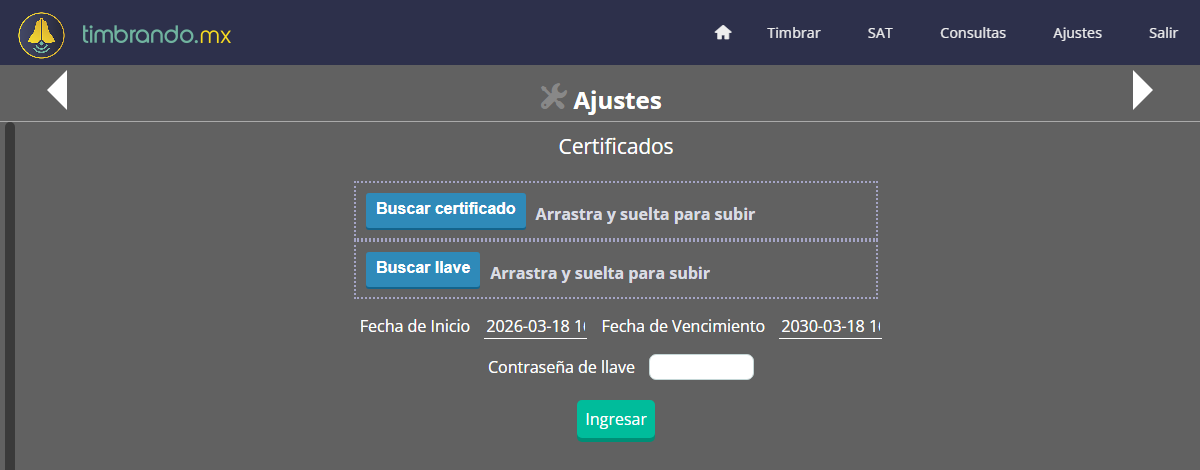Click the right arrow to next section
The image size is (1200, 470).
(1142, 90)
